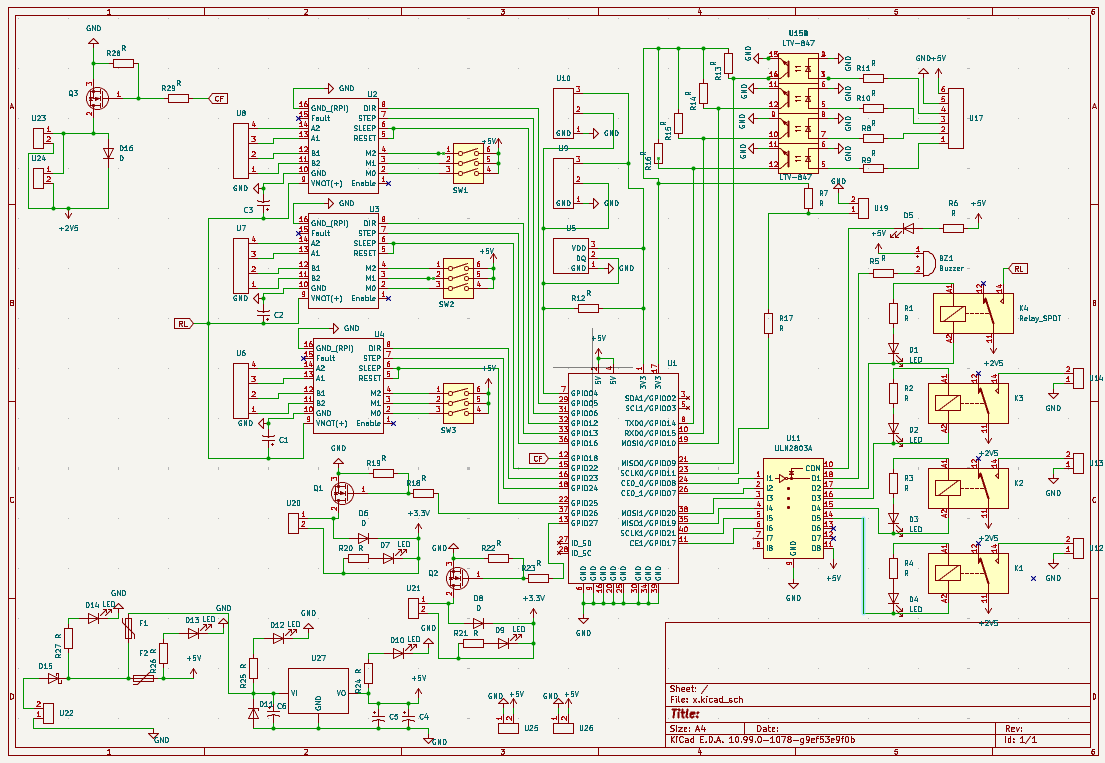Select the Q2 MOSFET symbol
Image resolution: width=1105 pixels, height=763 pixels.
[458, 578]
